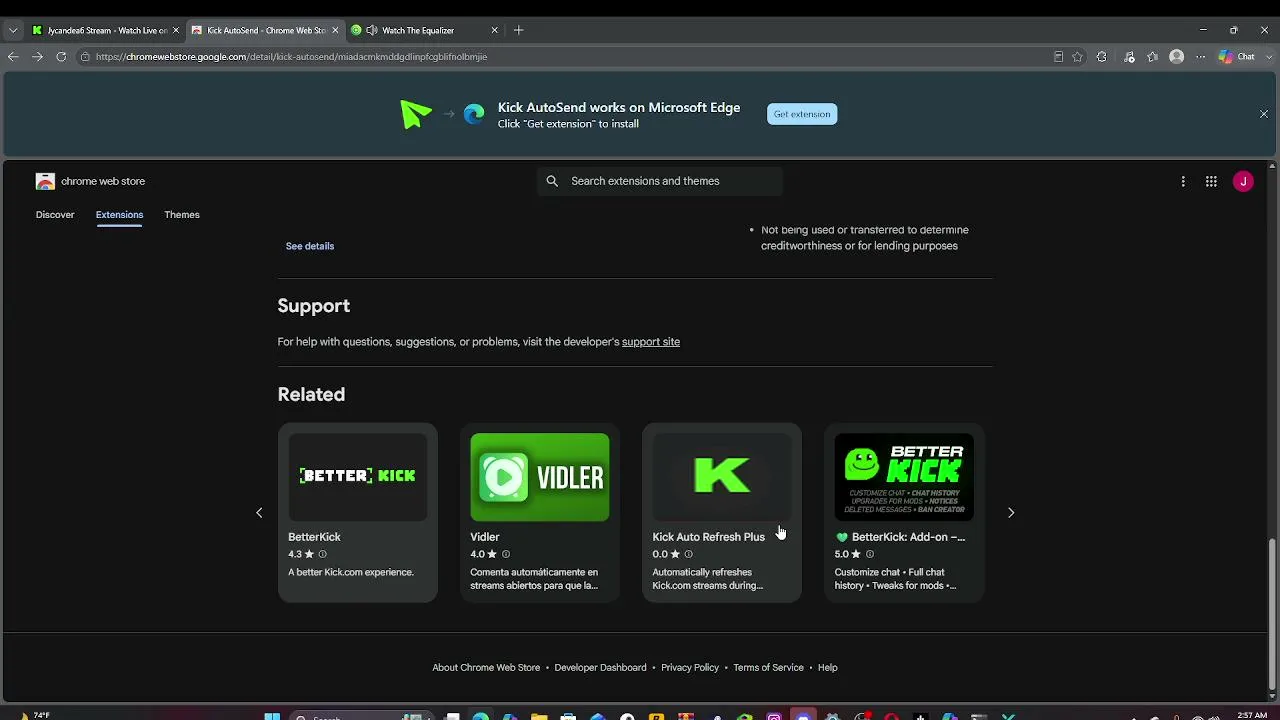Open the reader view icon in address bar
1280x720 pixels.
pos(1058,57)
